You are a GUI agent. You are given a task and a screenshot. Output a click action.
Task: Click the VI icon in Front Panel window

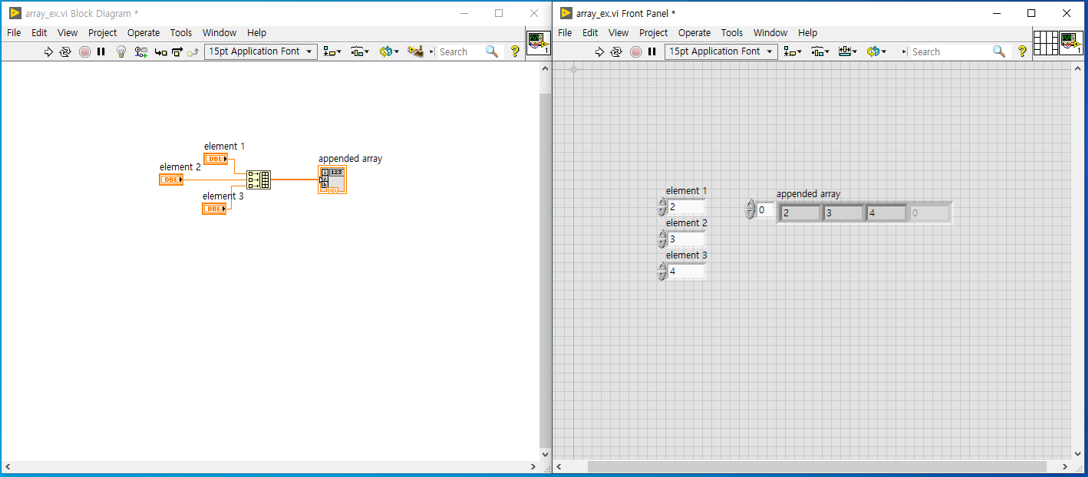(x=1071, y=43)
